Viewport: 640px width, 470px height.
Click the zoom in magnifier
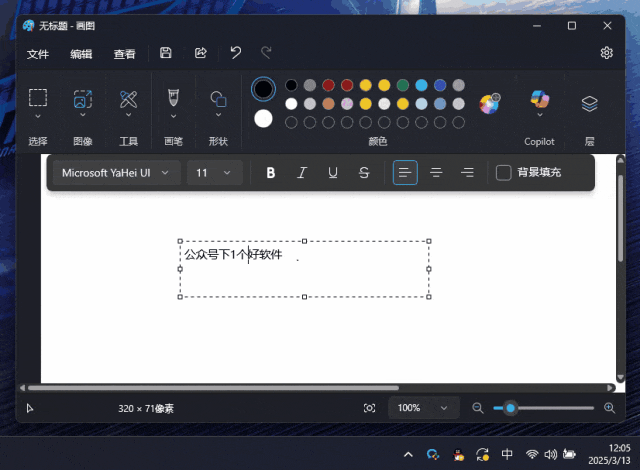click(609, 408)
